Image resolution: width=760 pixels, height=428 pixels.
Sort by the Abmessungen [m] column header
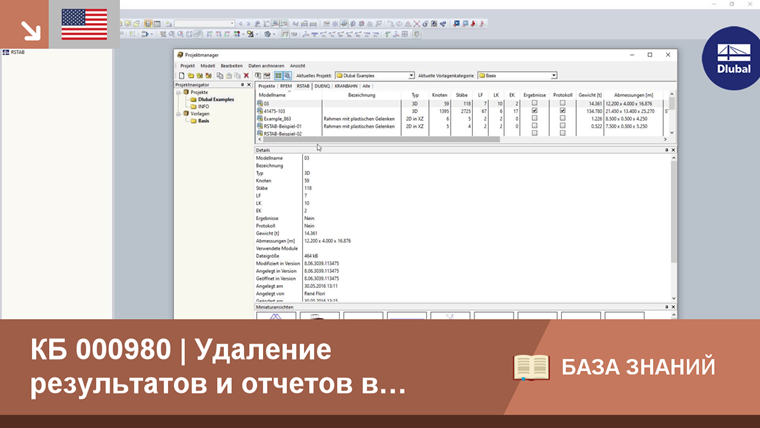[633, 95]
